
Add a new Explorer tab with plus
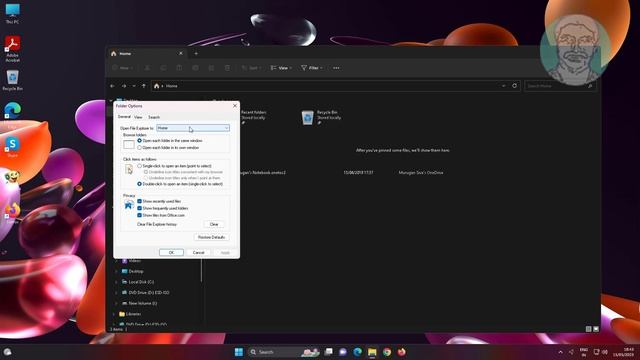[x=196, y=53]
